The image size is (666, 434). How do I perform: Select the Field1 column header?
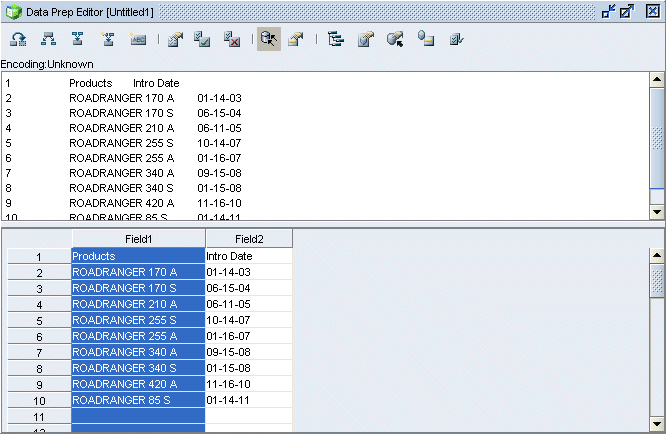click(x=138, y=239)
